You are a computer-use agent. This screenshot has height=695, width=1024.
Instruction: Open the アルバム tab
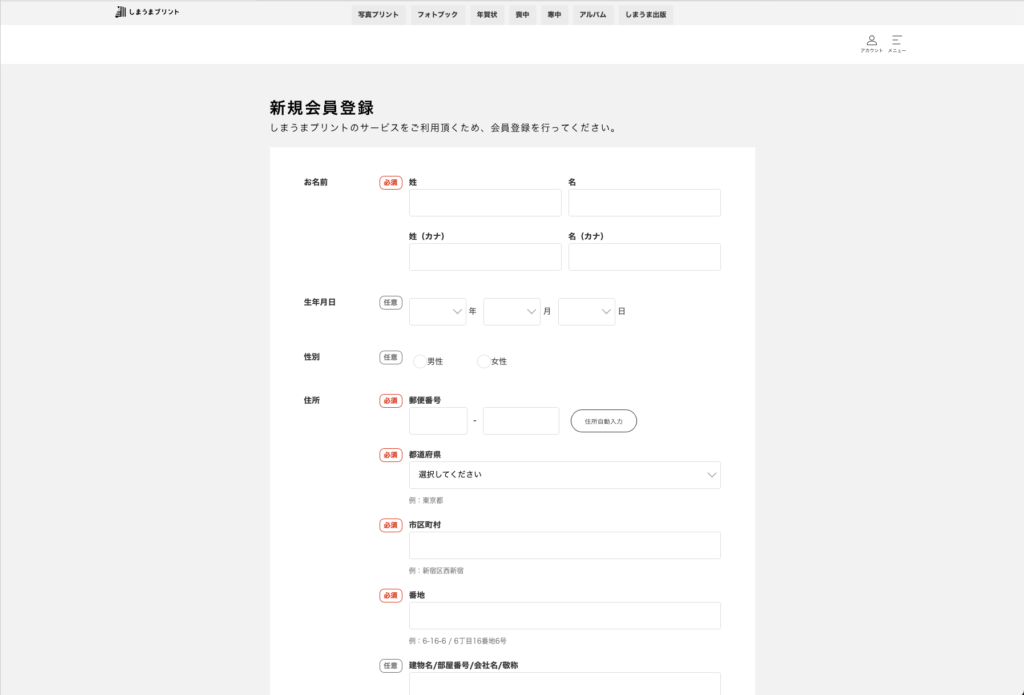592,15
